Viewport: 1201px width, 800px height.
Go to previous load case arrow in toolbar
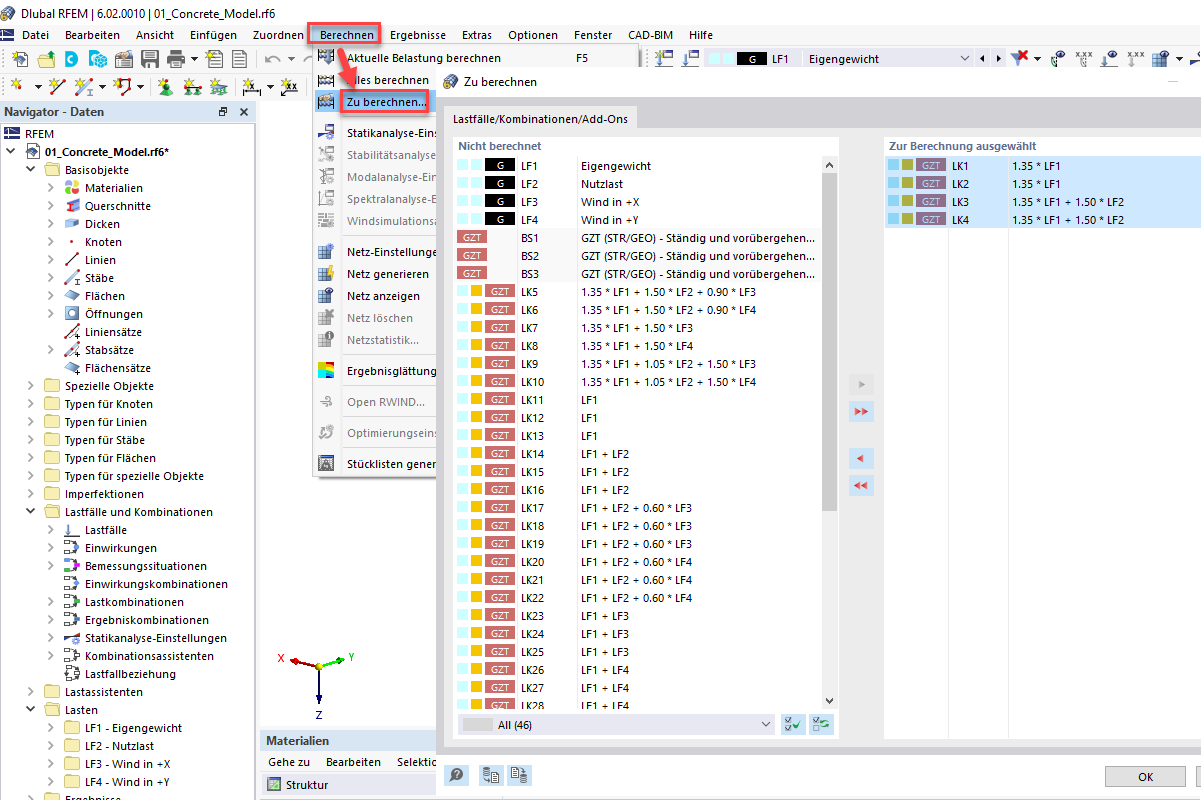(983, 59)
